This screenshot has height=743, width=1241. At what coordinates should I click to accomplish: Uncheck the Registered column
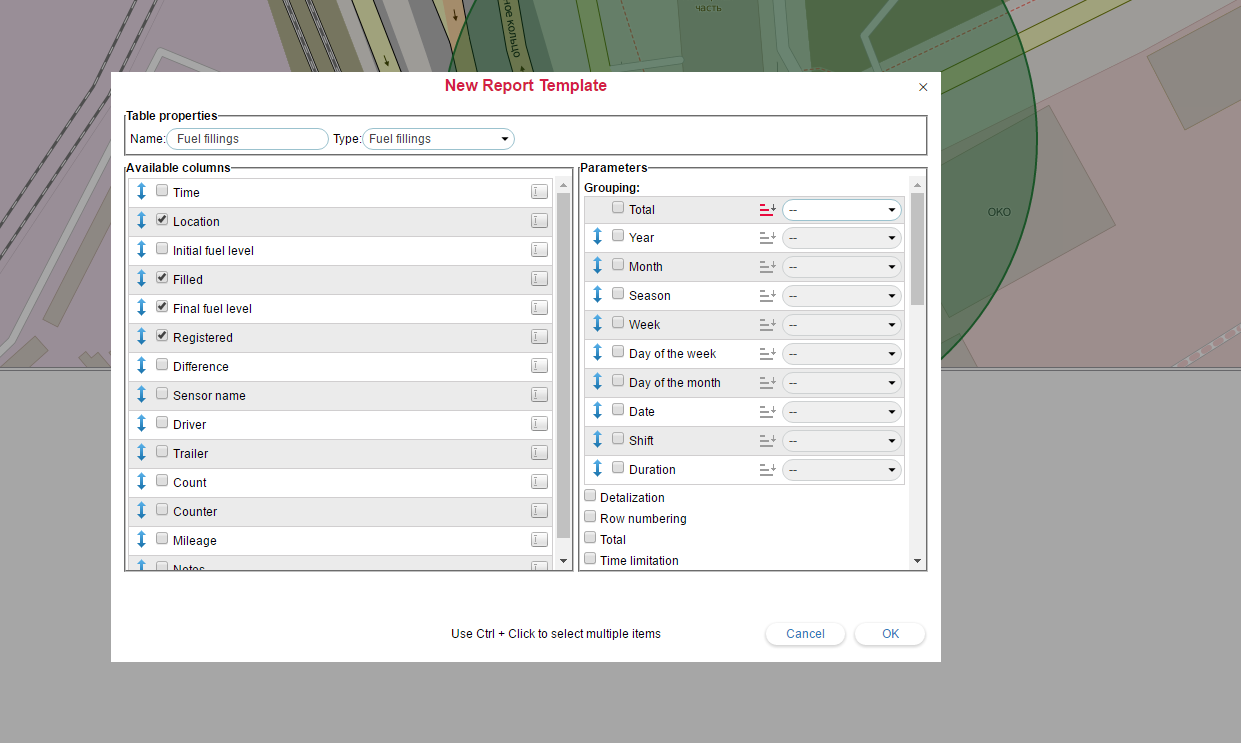(161, 335)
